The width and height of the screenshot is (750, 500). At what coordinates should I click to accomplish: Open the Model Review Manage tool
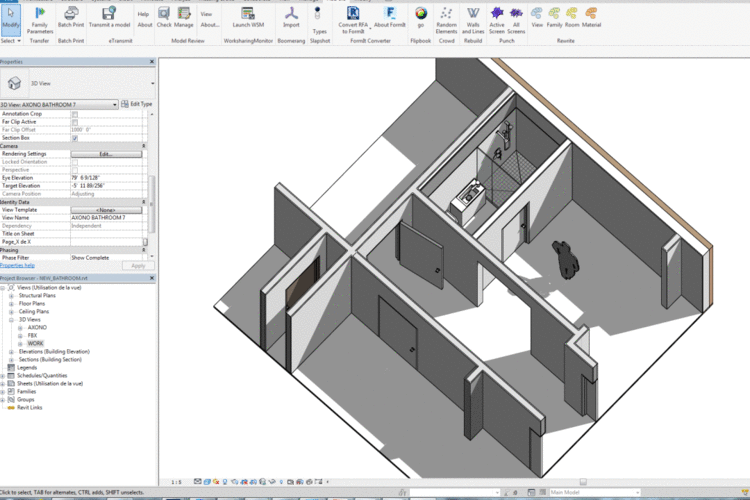184,17
